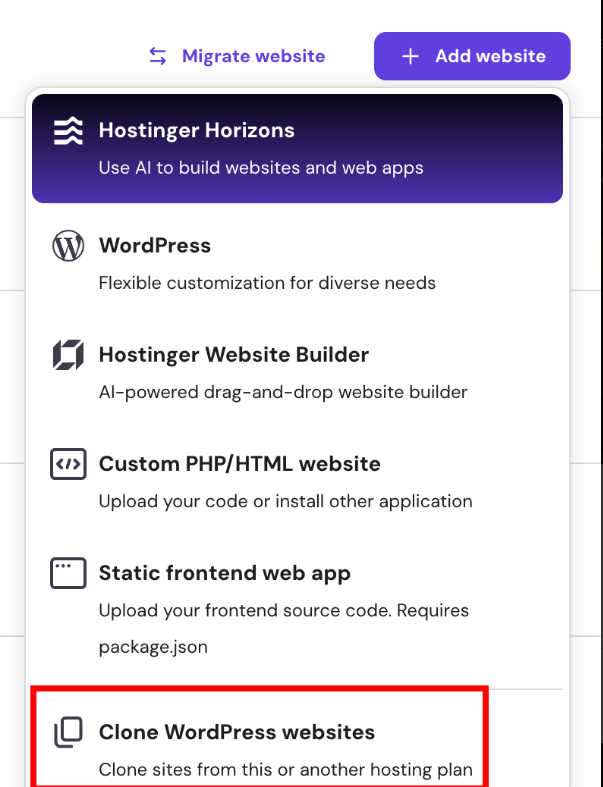Click the WordPress logo icon
Image resolution: width=603 pixels, height=787 pixels.
68,246
